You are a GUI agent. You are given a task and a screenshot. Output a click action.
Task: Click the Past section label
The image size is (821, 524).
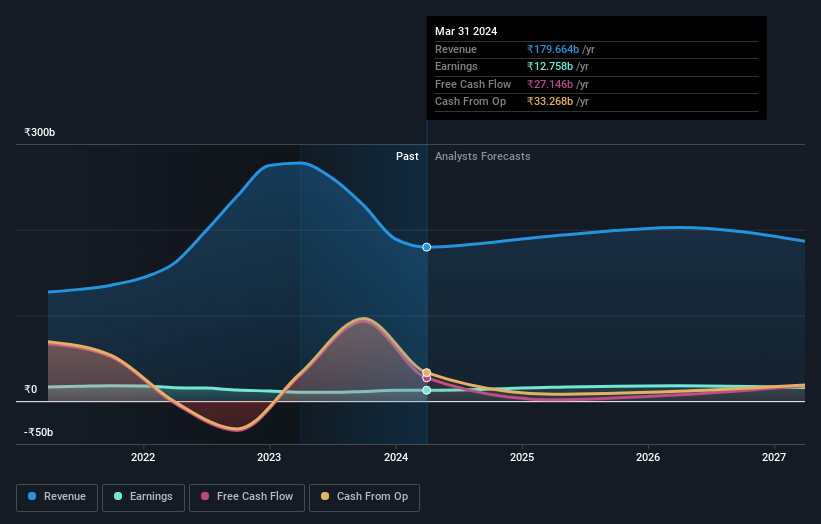(x=407, y=157)
